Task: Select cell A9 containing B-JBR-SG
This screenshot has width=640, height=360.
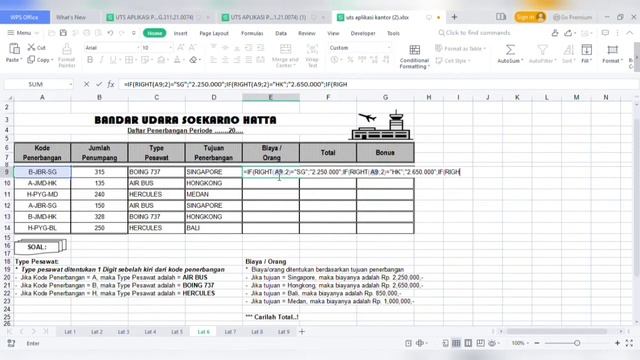Action: [42, 172]
